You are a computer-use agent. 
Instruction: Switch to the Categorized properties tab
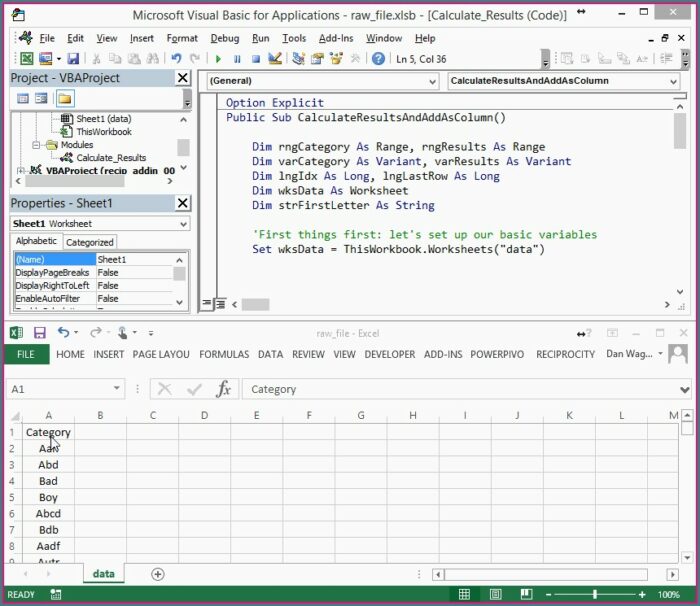pyautogui.click(x=90, y=242)
